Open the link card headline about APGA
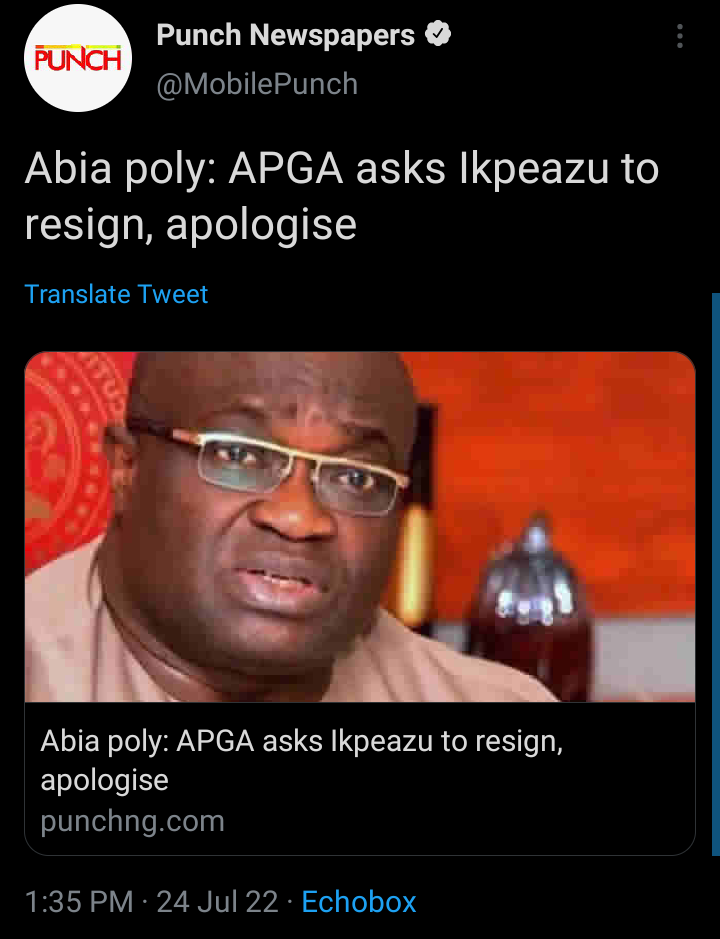The width and height of the screenshot is (720, 939). tap(302, 759)
